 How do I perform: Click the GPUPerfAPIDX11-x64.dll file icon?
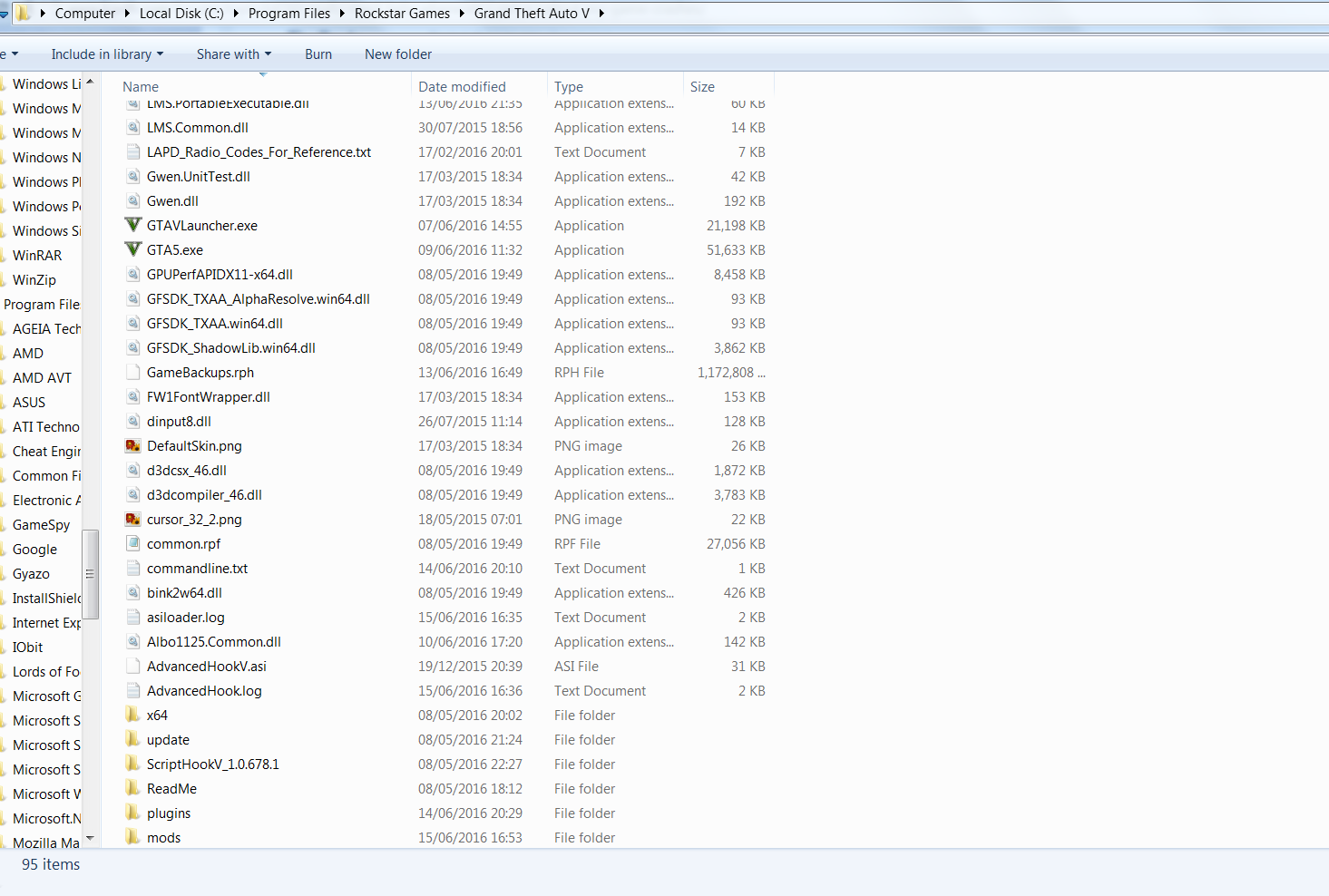133,274
